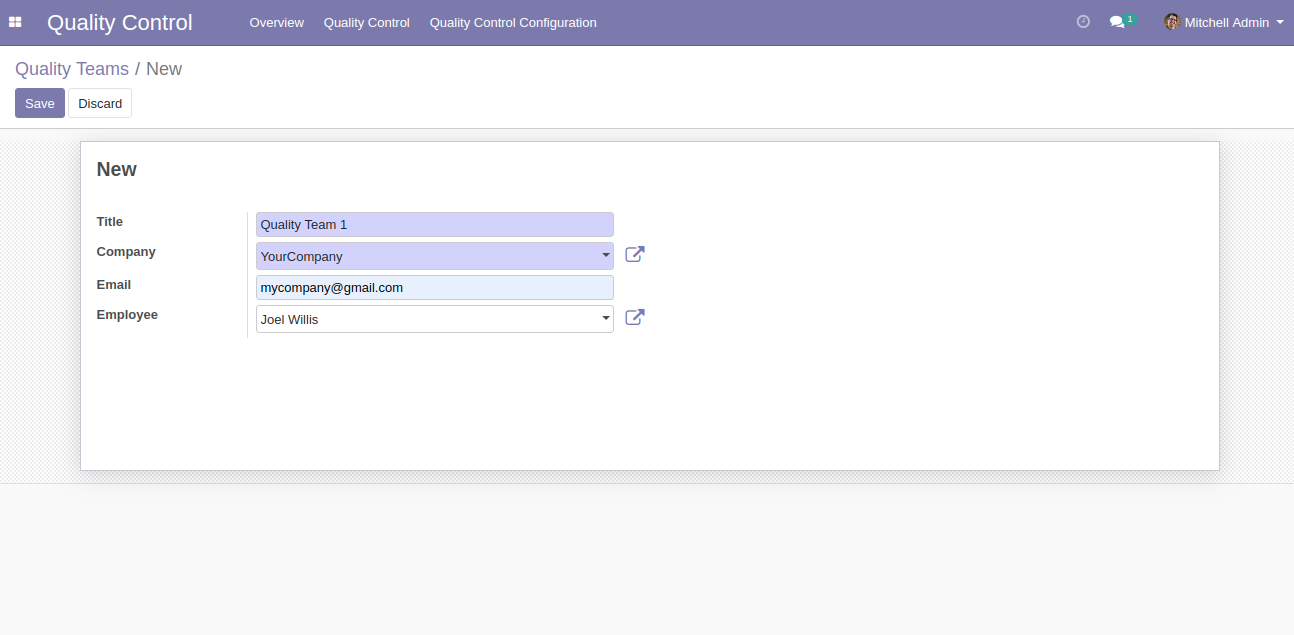Open the conversations chat bubble icon
The height and width of the screenshot is (635, 1294).
pyautogui.click(x=1117, y=22)
